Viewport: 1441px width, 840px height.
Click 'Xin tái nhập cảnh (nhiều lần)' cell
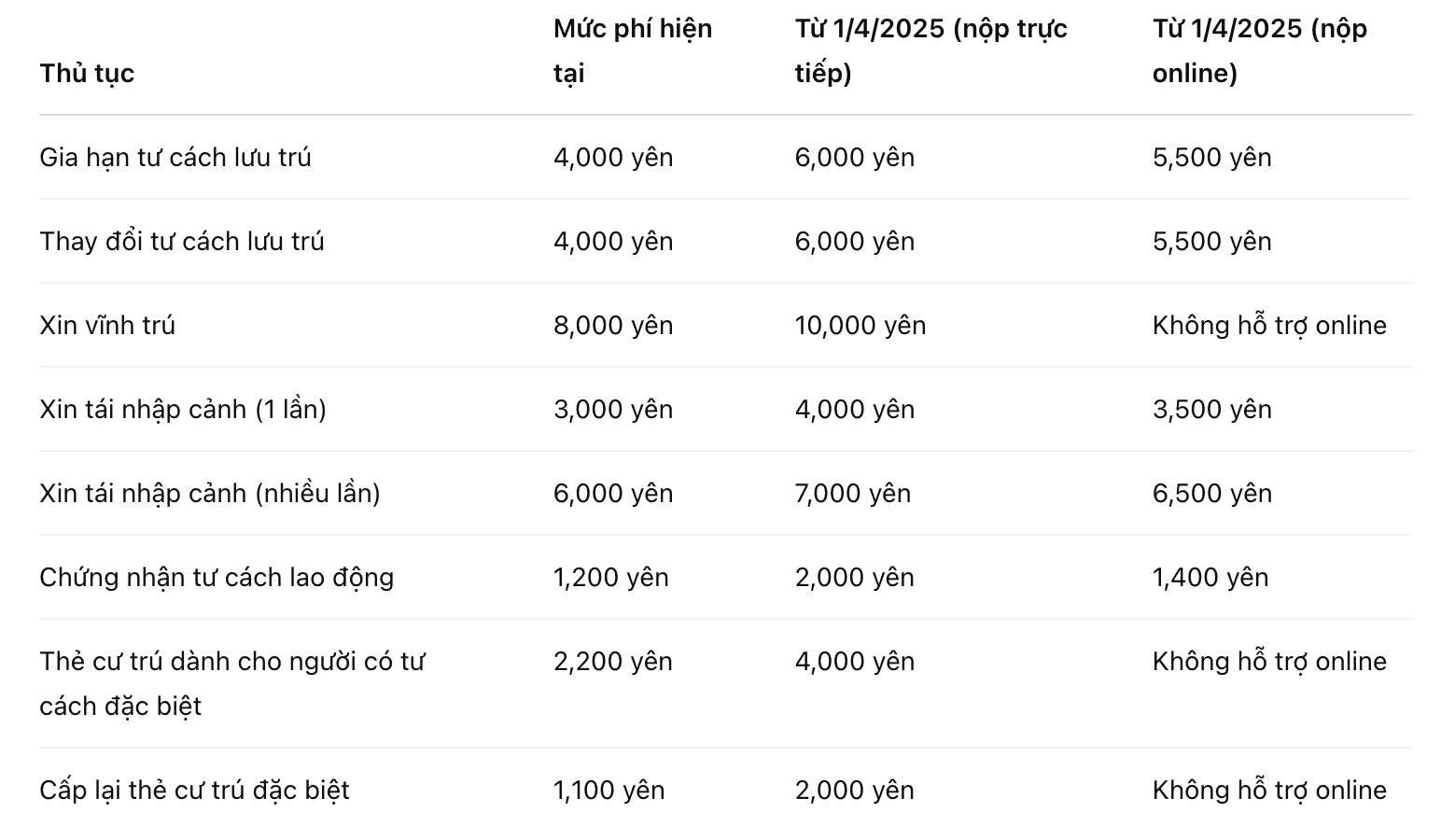tap(210, 493)
